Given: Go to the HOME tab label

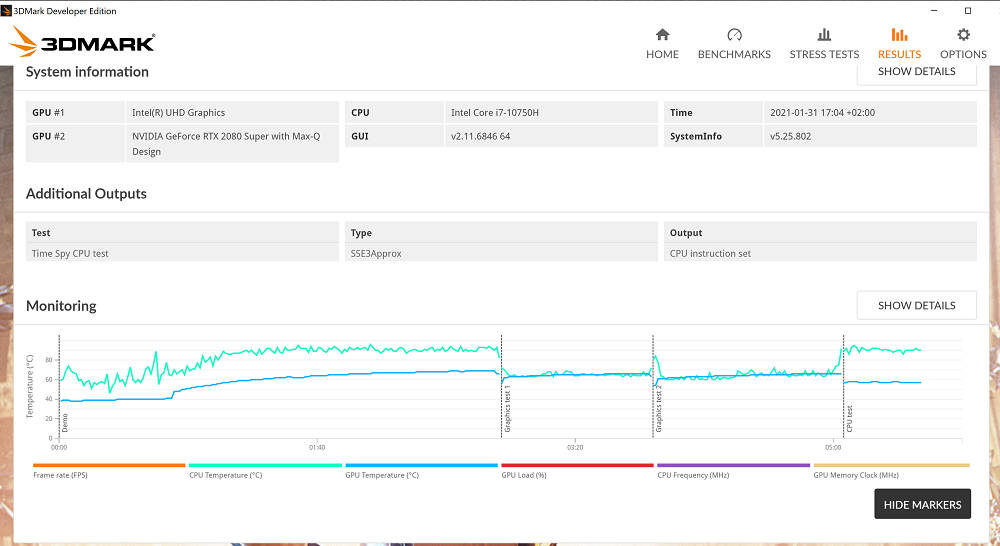Looking at the screenshot, I should 662,54.
